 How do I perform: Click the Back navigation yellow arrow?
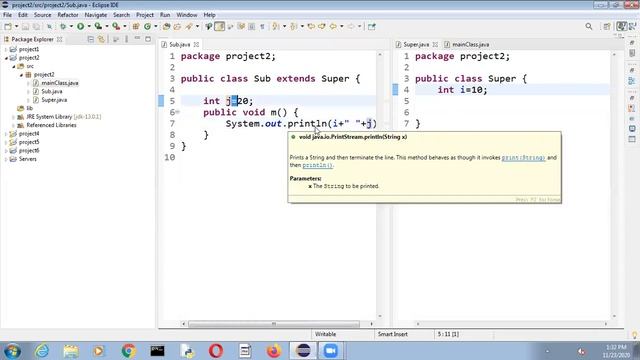333,27
